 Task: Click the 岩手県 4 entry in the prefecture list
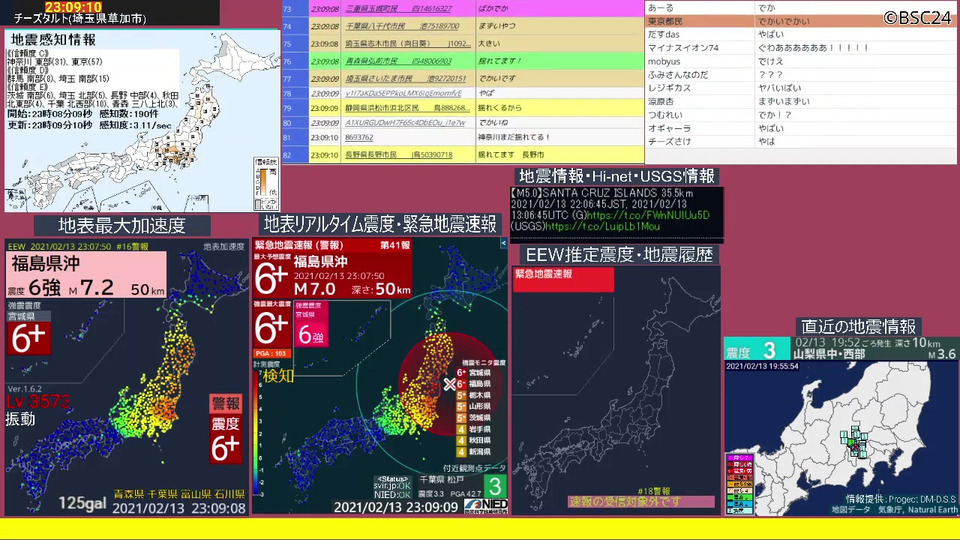coord(473,429)
